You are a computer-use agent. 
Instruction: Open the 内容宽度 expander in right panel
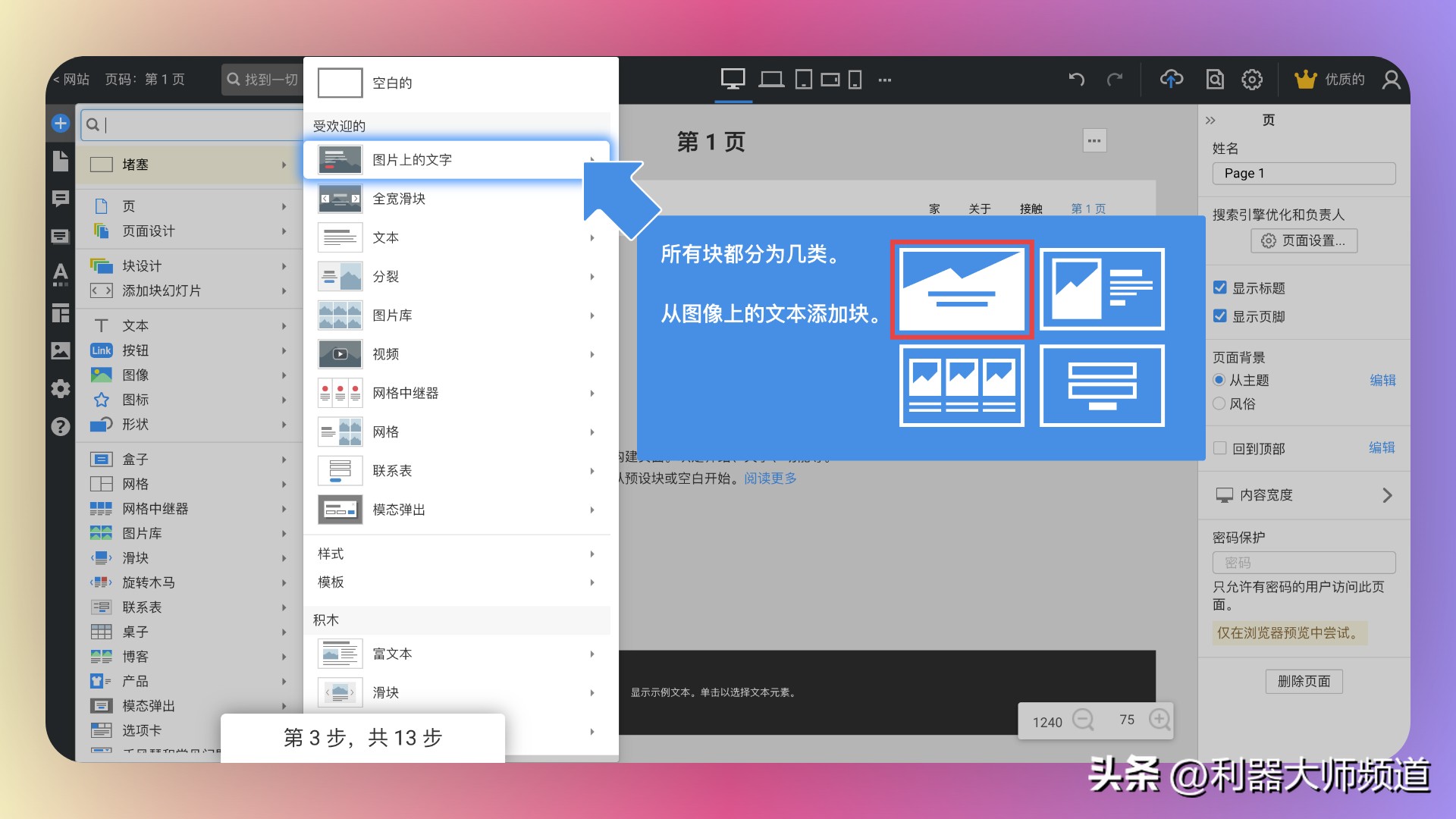point(1388,495)
